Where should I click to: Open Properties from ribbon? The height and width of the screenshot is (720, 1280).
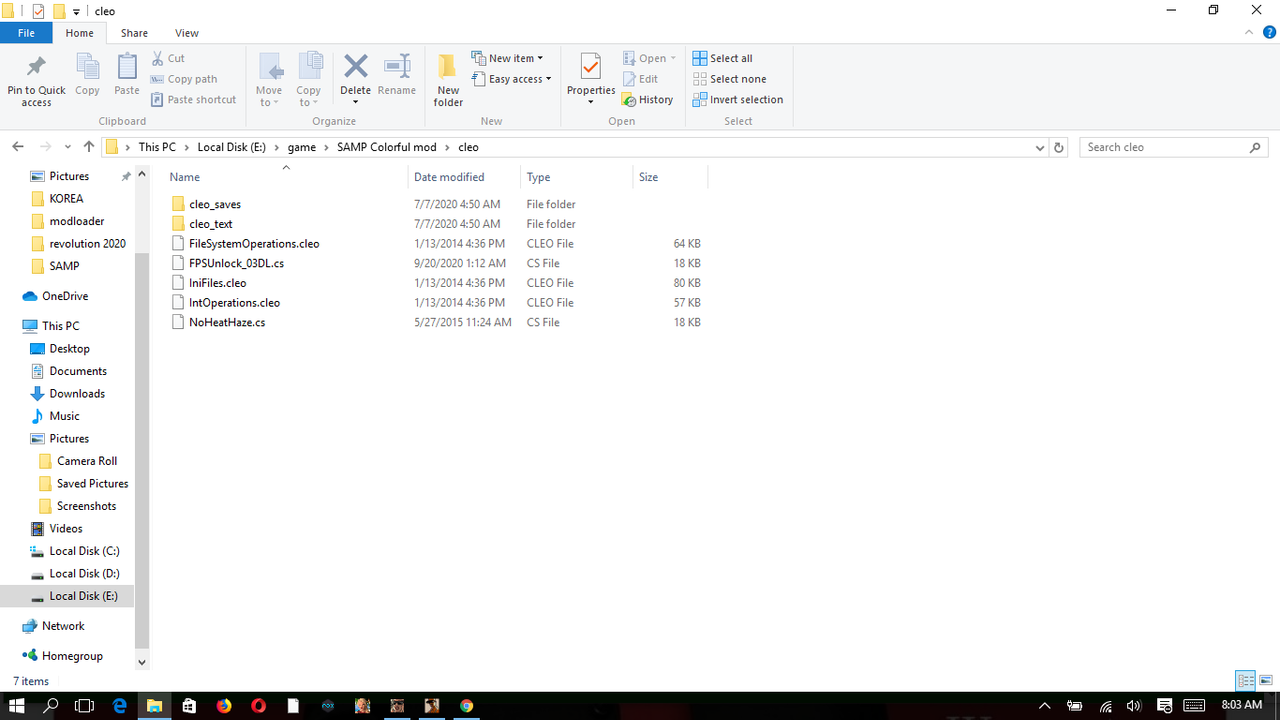pyautogui.click(x=591, y=81)
